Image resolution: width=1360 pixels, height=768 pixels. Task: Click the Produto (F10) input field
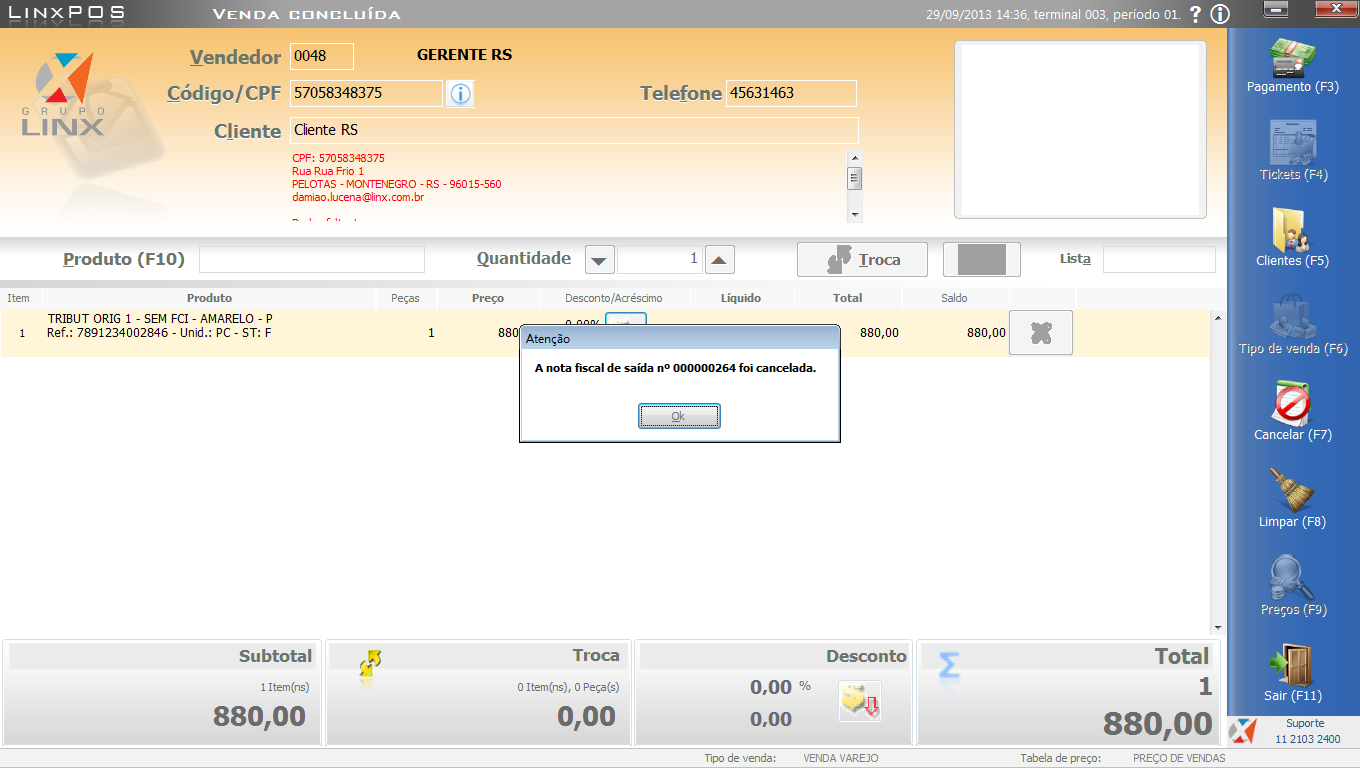[x=312, y=260]
